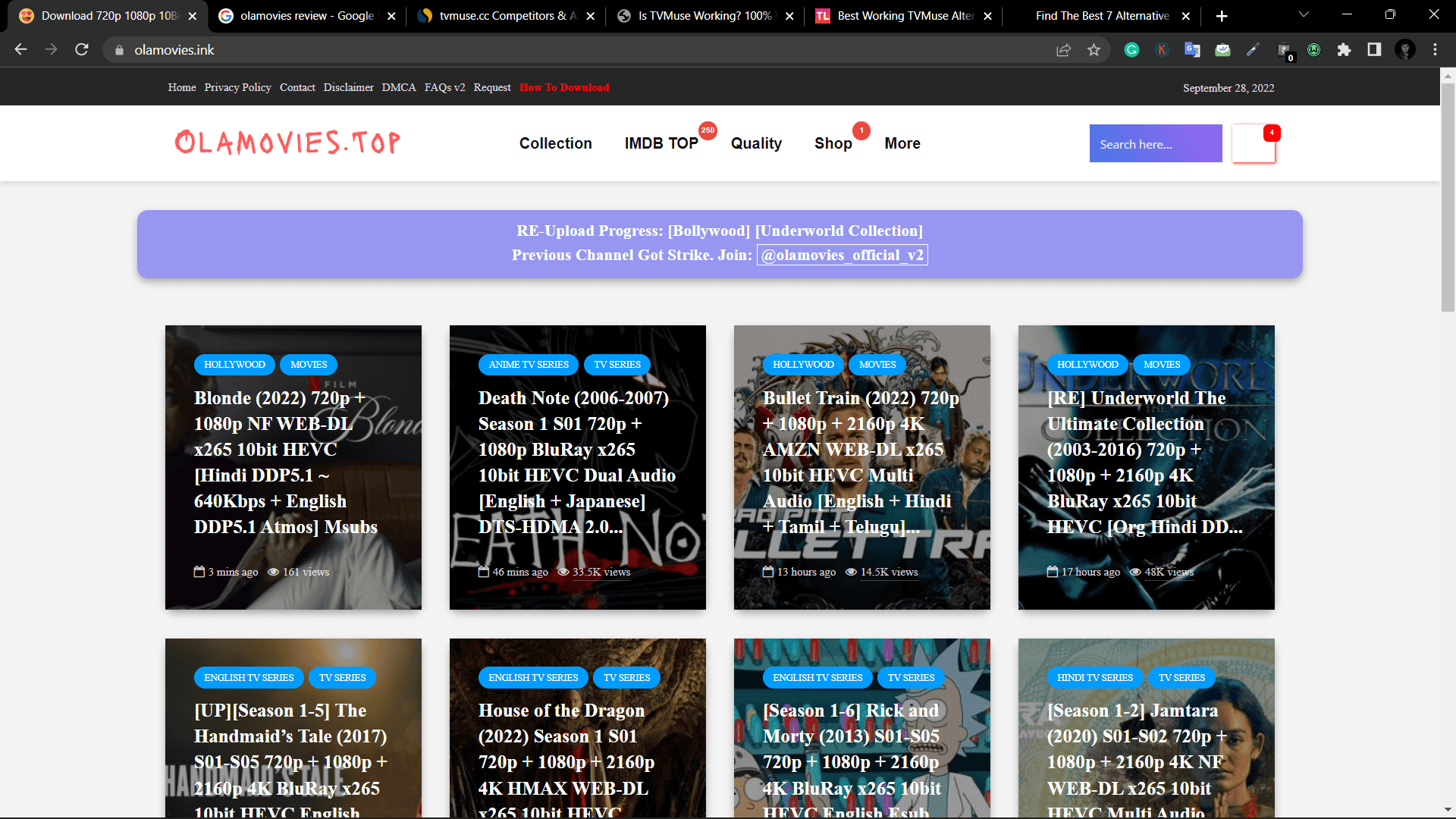Click the lock icon beside olamovies.ink
This screenshot has width=1456, height=819.
[119, 50]
